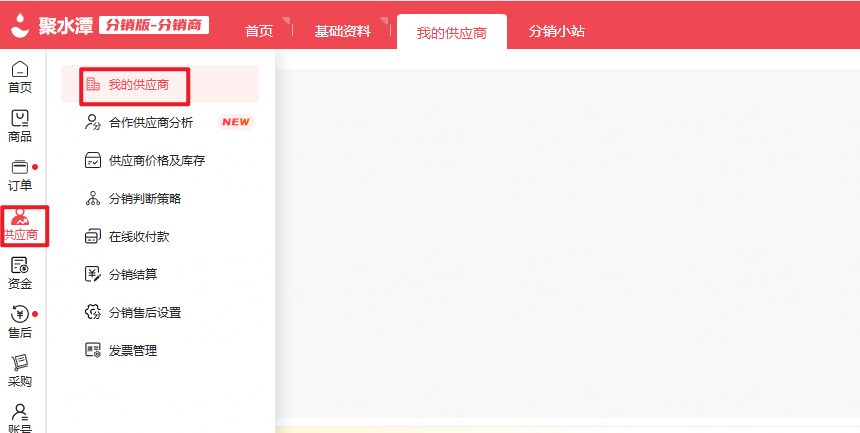
Task: Open 发票管理 invoice management
Action: [x=132, y=351]
